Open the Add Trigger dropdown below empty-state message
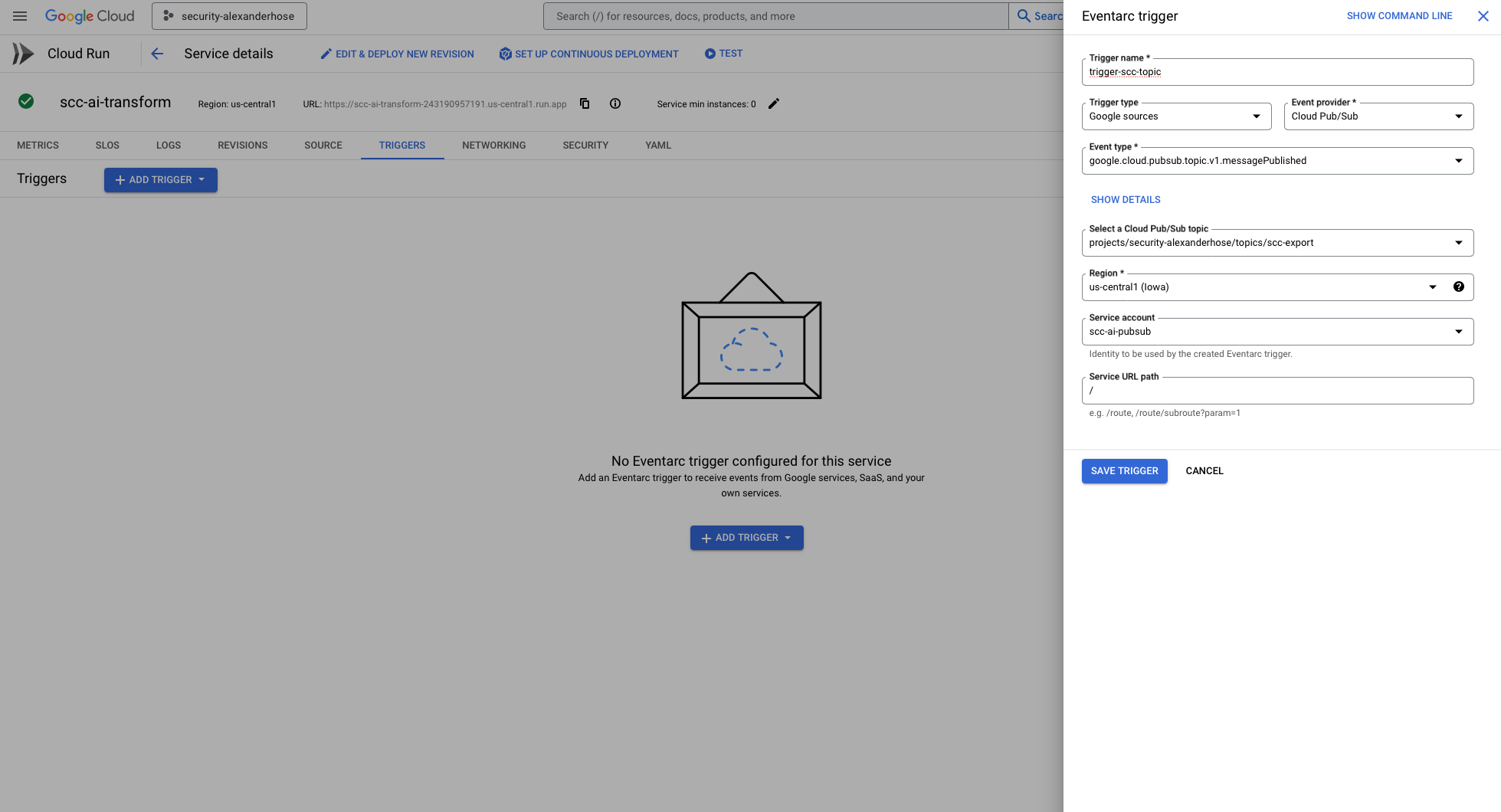The image size is (1501, 812). pyautogui.click(x=747, y=538)
